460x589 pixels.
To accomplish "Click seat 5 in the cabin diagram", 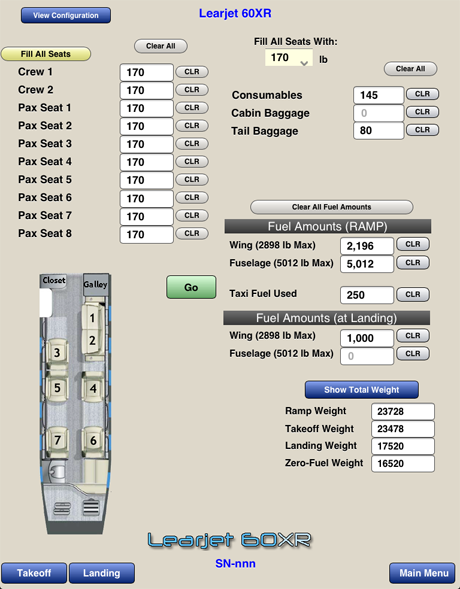I will click(x=57, y=387).
